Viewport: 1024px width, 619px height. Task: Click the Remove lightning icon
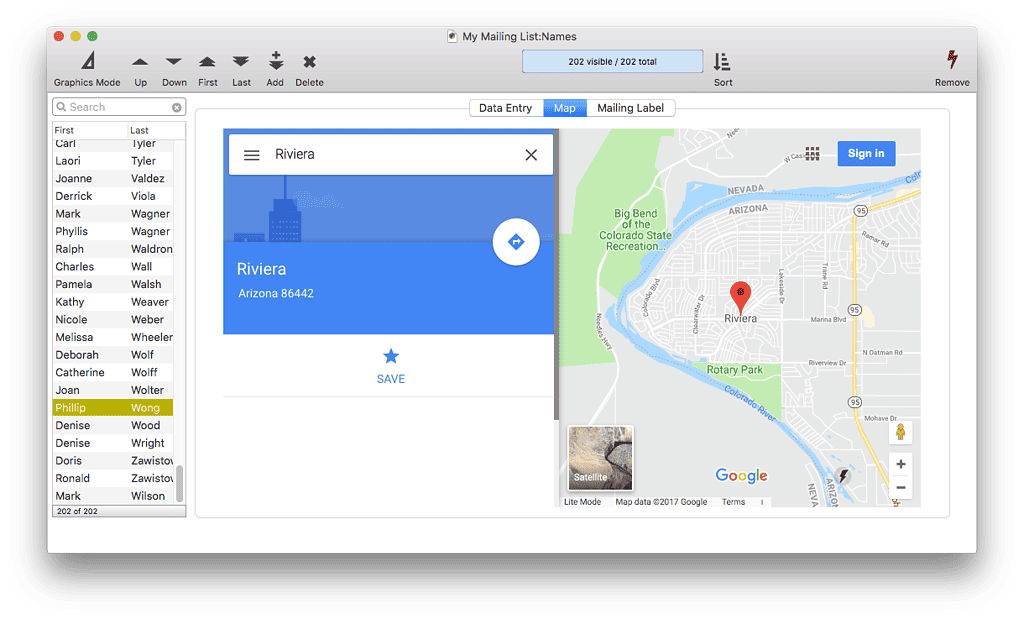(x=951, y=61)
